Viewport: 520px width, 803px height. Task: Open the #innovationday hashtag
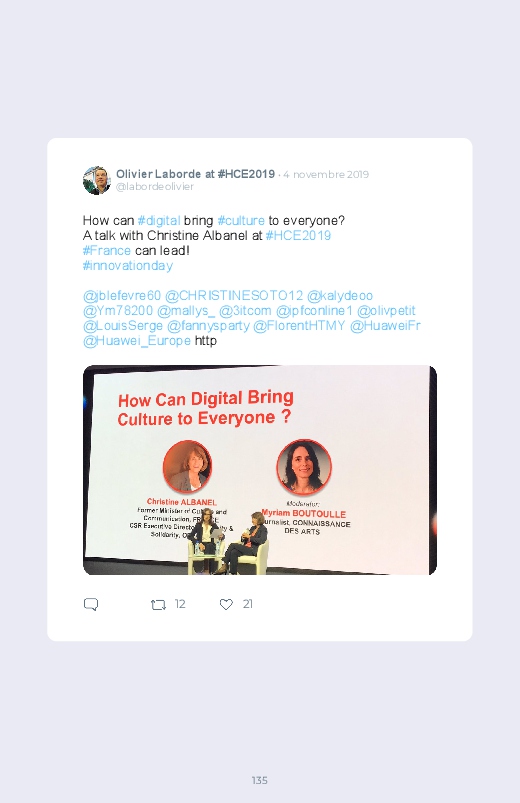(x=128, y=265)
